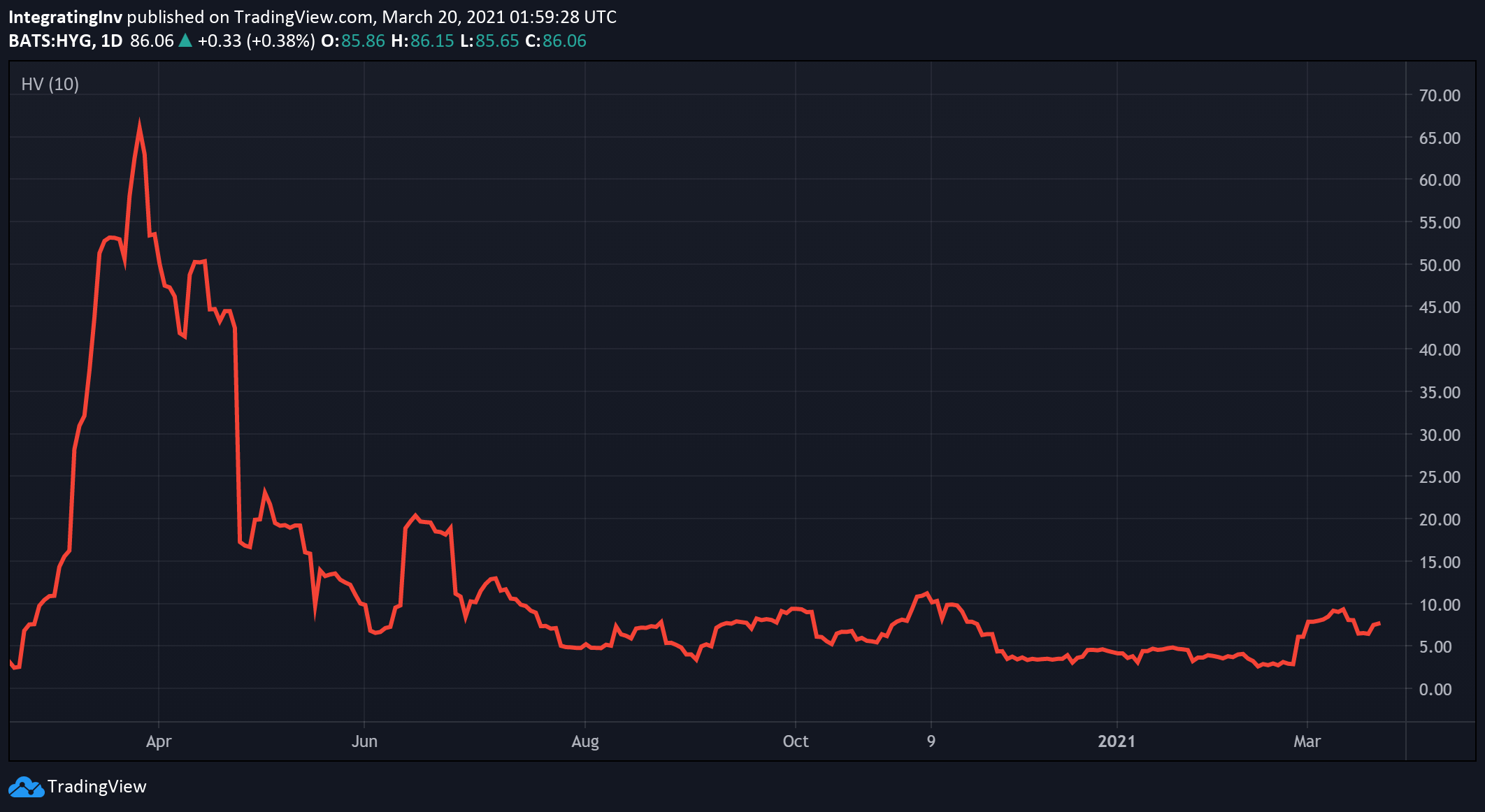This screenshot has height=812, width=1485.
Task: Click the 35.00 price scale label
Action: 1439,393
